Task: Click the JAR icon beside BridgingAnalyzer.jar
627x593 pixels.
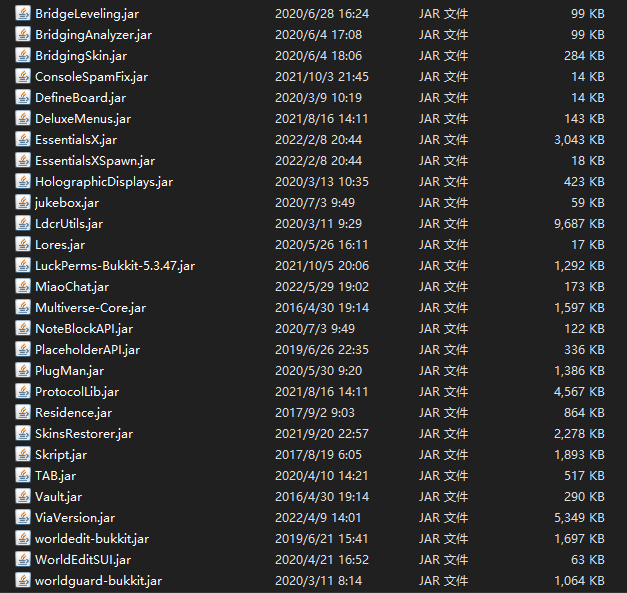Action: point(23,34)
